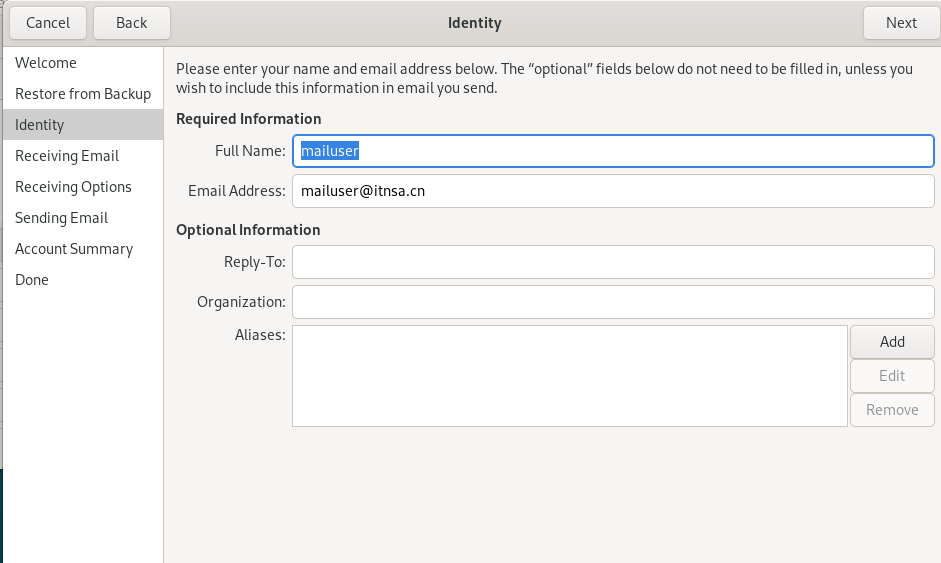Focus the Reply-To input box
This screenshot has height=563, width=941.
tap(613, 262)
